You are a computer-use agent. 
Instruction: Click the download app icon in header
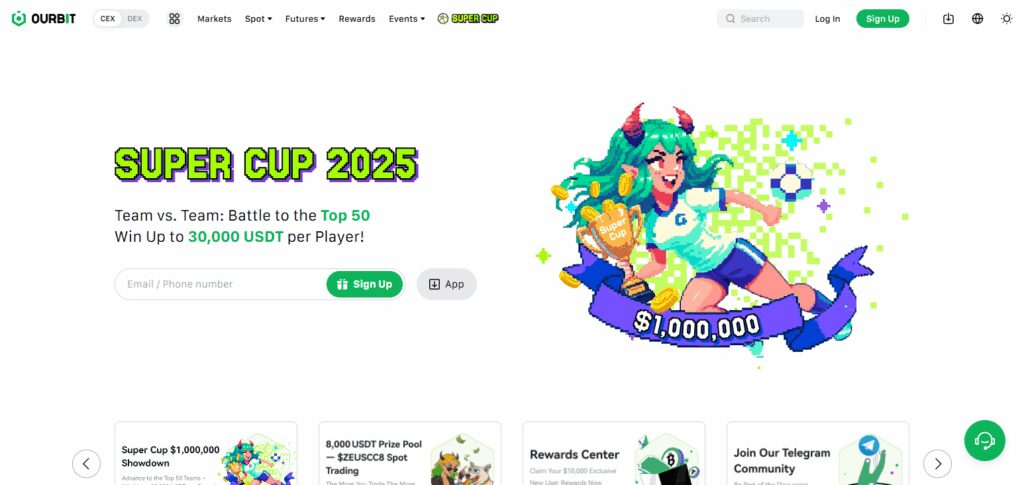(948, 19)
